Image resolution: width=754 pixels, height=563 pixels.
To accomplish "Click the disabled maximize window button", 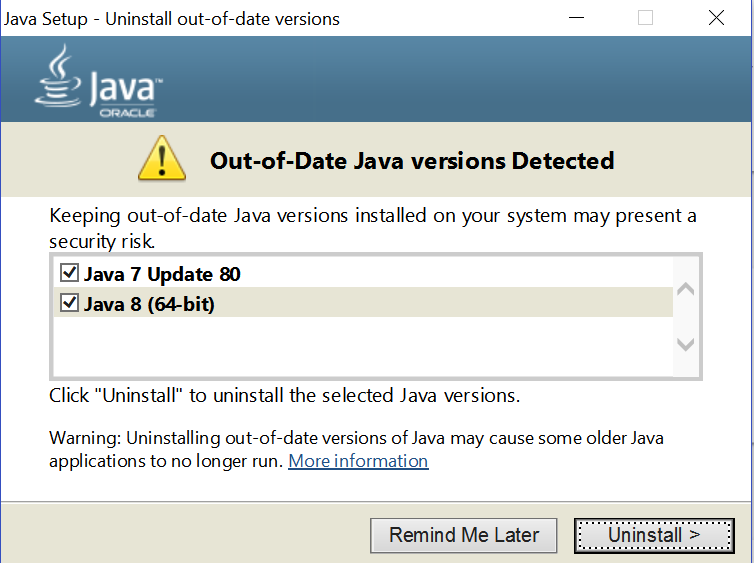I will pyautogui.click(x=645, y=18).
